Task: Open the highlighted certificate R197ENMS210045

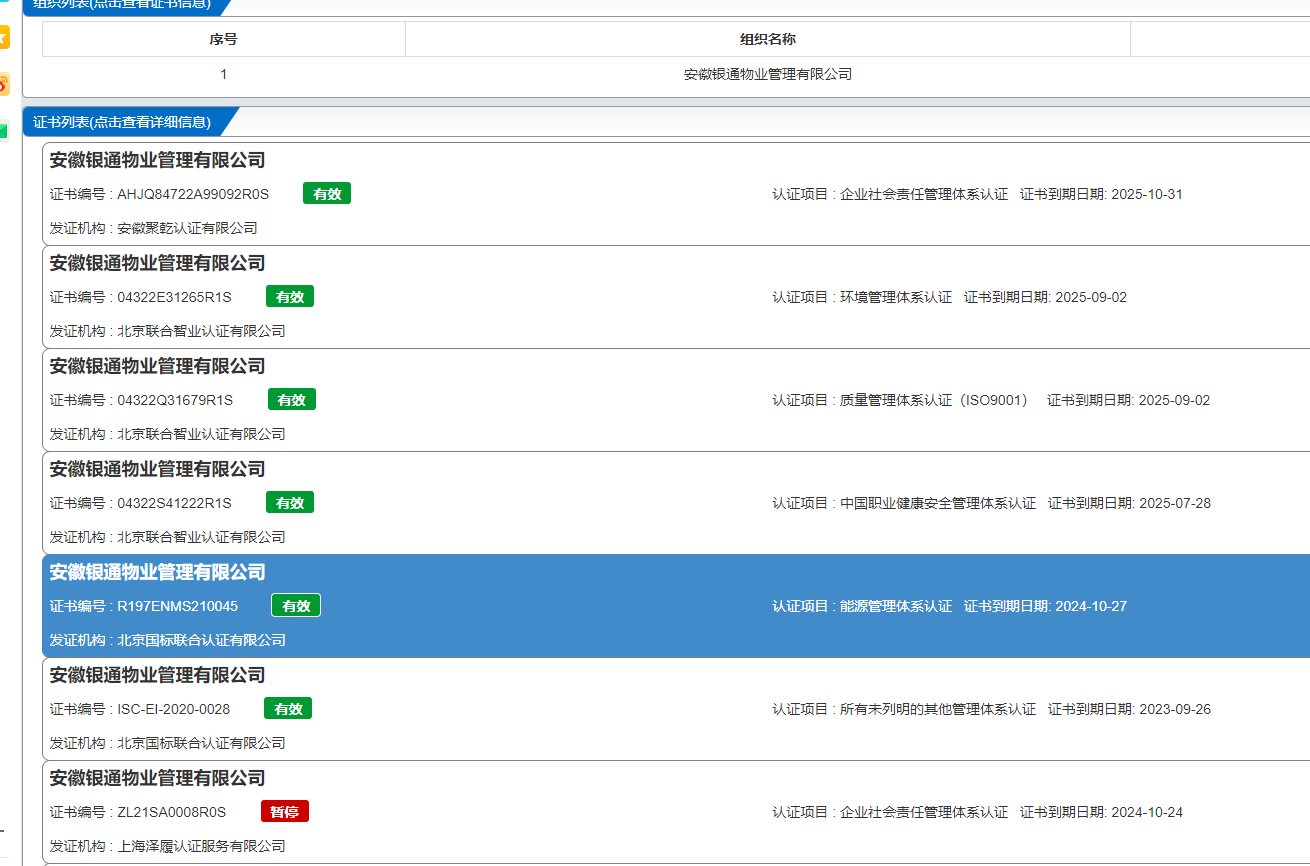Action: [177, 606]
